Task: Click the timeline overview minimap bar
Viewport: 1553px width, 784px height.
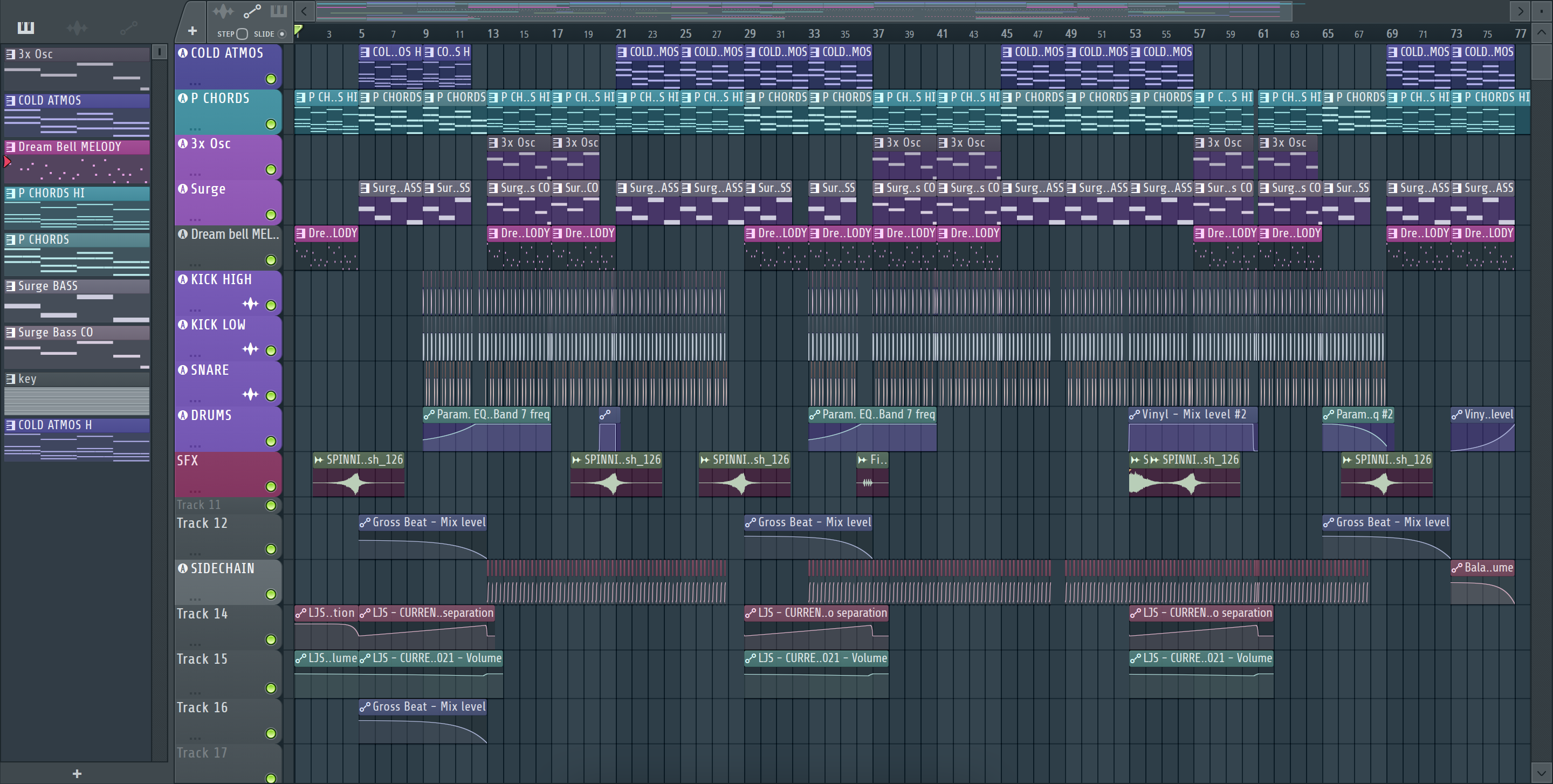Action: tap(803, 11)
